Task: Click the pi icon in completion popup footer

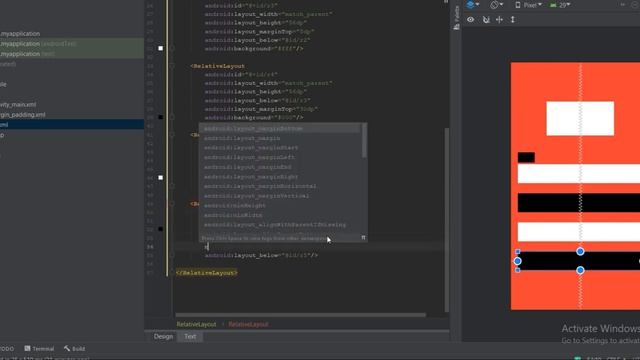Action: 363,238
